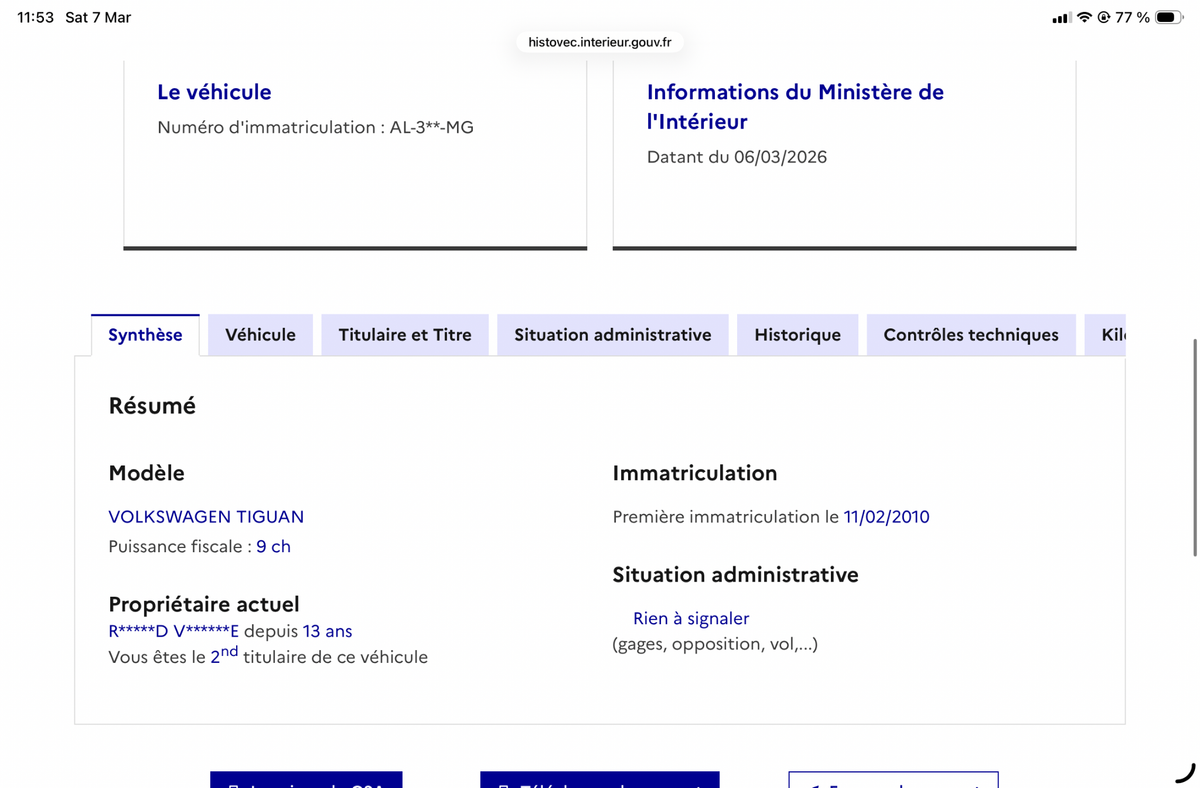Click the "Propriétaire actuel" heading
This screenshot has height=788, width=1200.
pos(204,604)
